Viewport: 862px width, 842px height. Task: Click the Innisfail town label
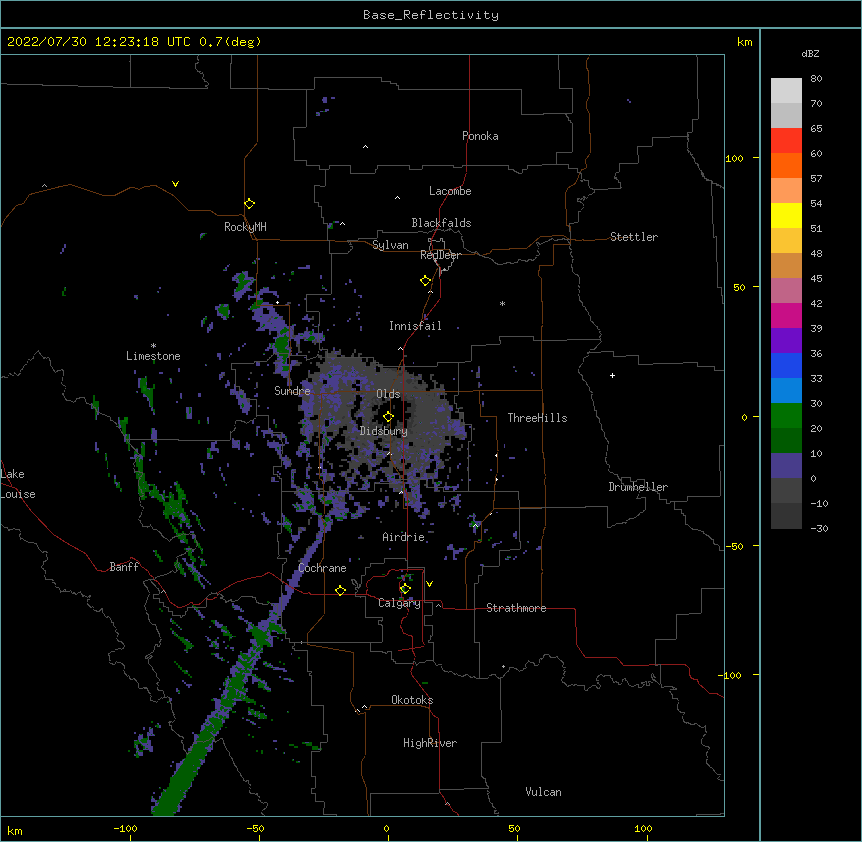point(415,326)
